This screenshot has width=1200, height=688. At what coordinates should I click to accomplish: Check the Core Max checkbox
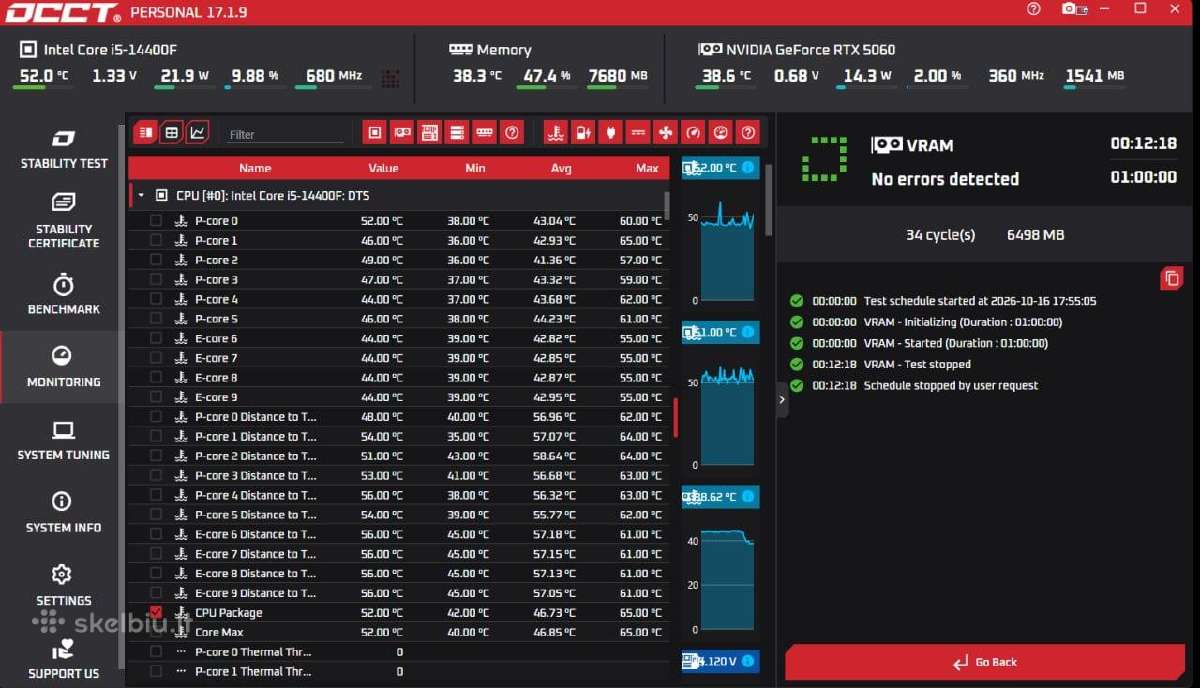click(155, 632)
